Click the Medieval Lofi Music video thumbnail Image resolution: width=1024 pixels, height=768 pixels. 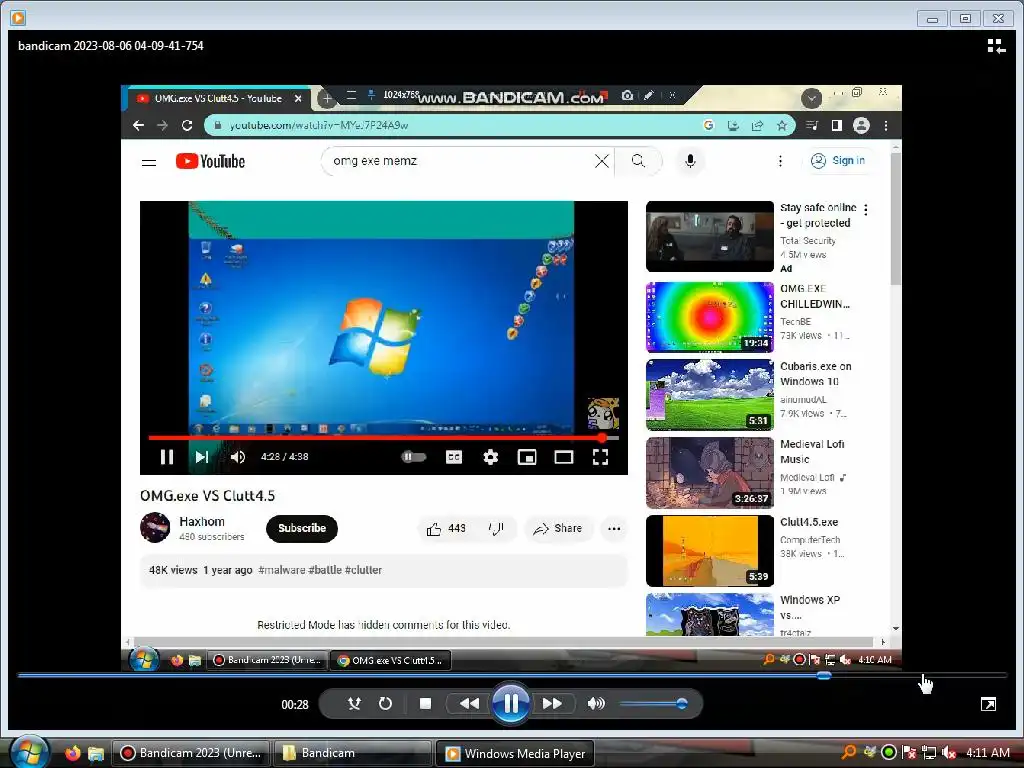[x=709, y=473]
